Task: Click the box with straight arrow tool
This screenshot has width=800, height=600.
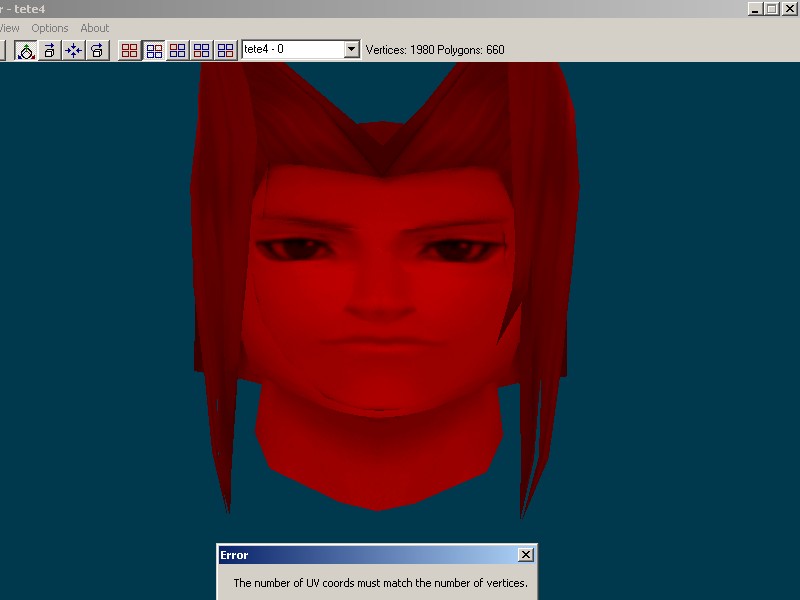Action: (50, 50)
